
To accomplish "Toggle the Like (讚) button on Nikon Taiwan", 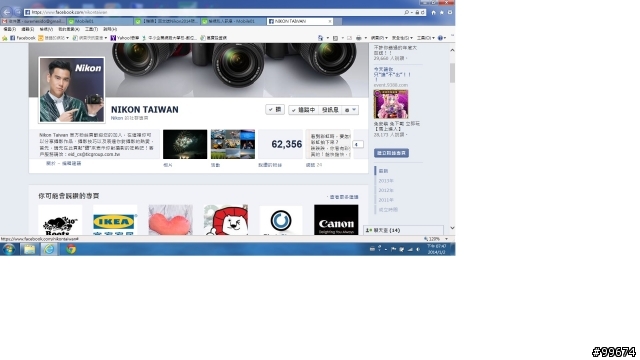I will click(275, 109).
